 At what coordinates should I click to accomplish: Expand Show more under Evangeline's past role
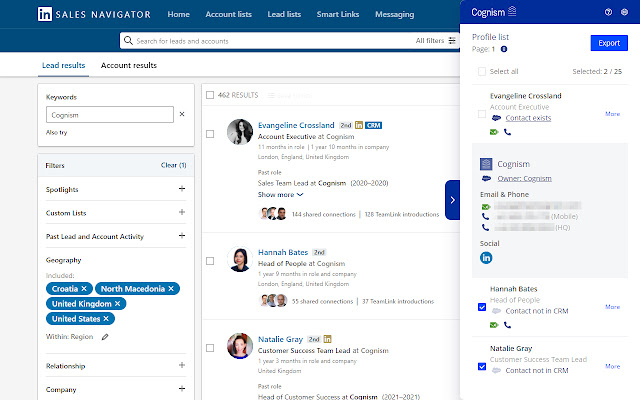280,195
